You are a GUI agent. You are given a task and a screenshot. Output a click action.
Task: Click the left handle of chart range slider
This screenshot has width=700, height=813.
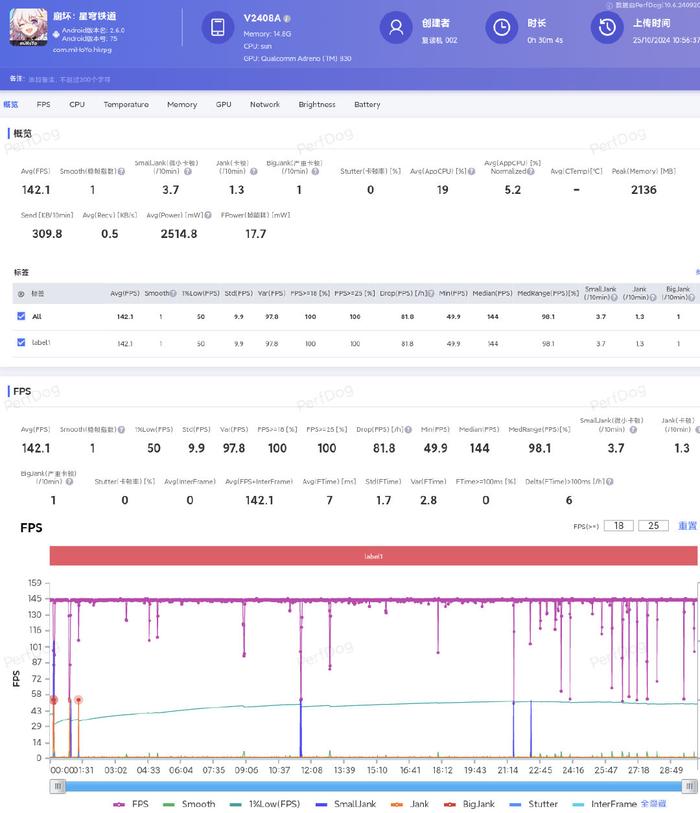click(58, 786)
